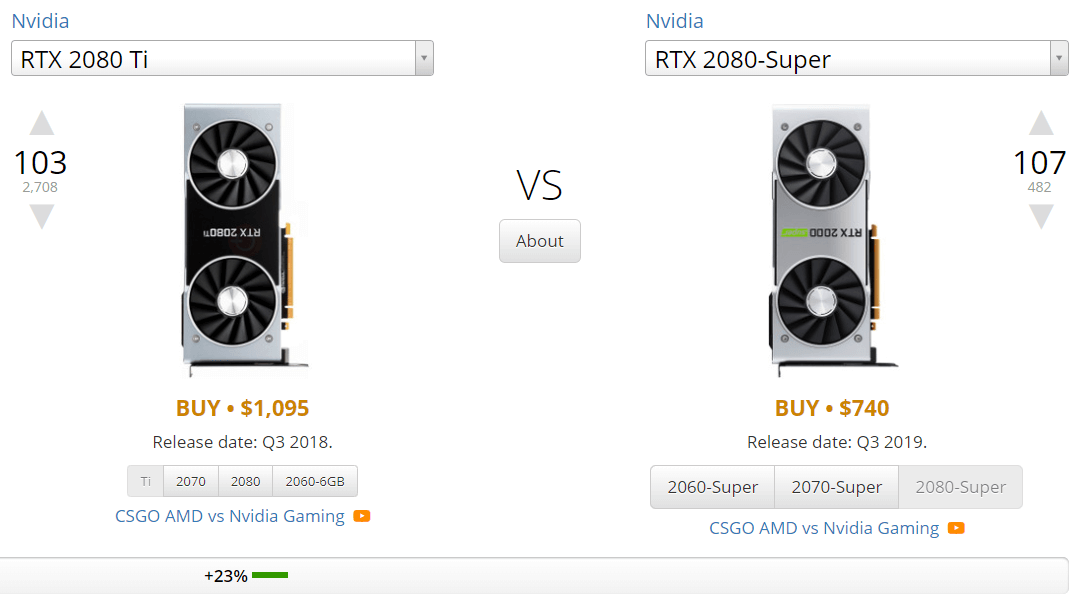Image resolution: width=1082 pixels, height=605 pixels.
Task: Upvote the RTX 2080-Super
Action: pyautogui.click(x=1041, y=123)
